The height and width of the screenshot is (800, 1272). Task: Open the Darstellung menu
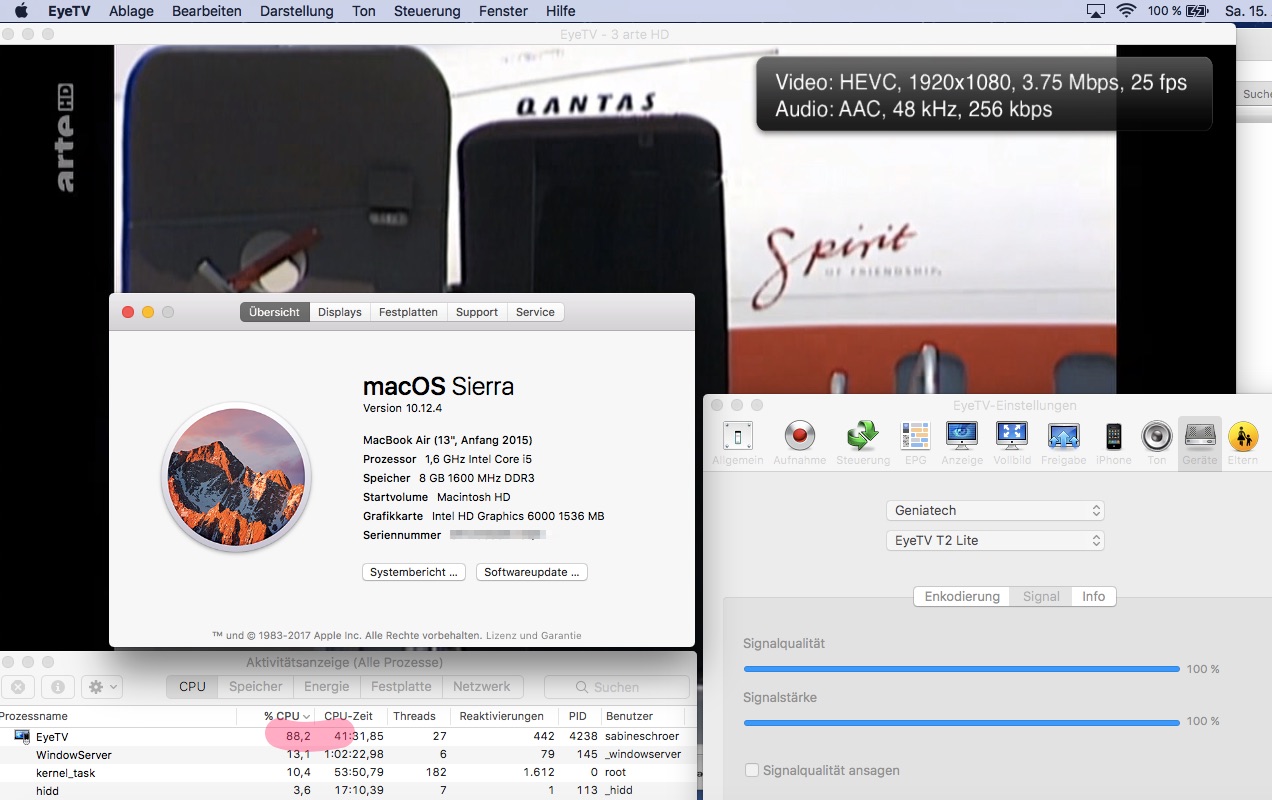(x=297, y=11)
